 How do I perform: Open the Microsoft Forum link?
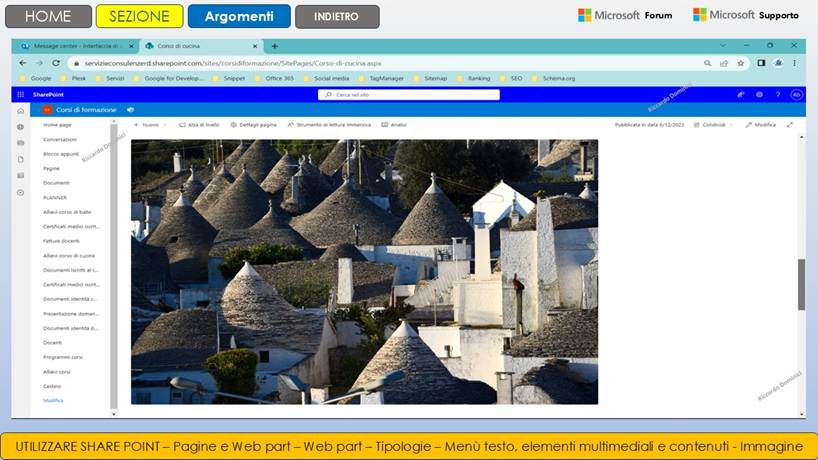[x=625, y=16]
